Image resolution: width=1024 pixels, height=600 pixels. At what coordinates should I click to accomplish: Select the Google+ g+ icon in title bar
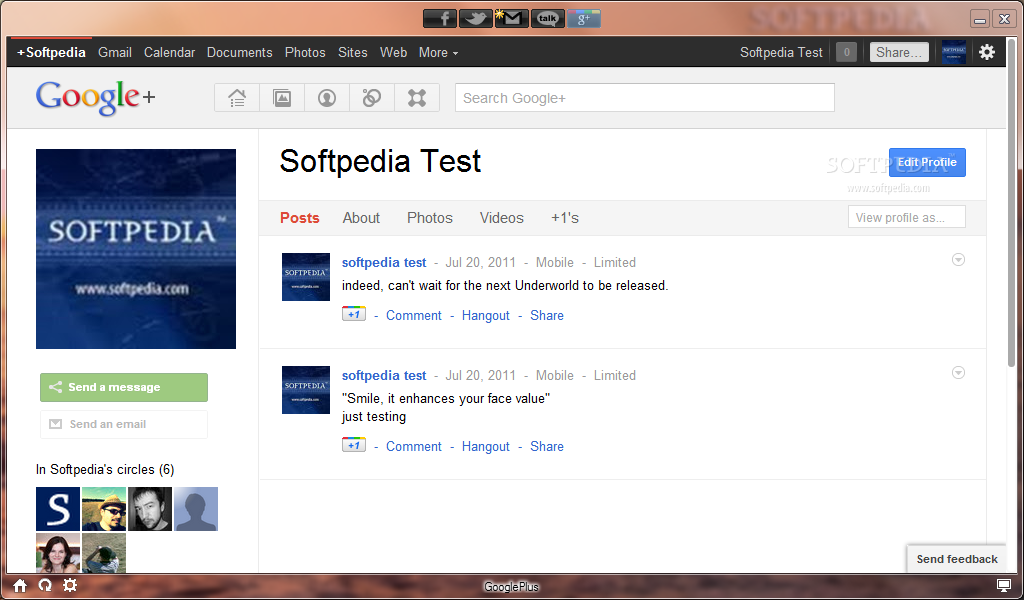click(x=583, y=18)
